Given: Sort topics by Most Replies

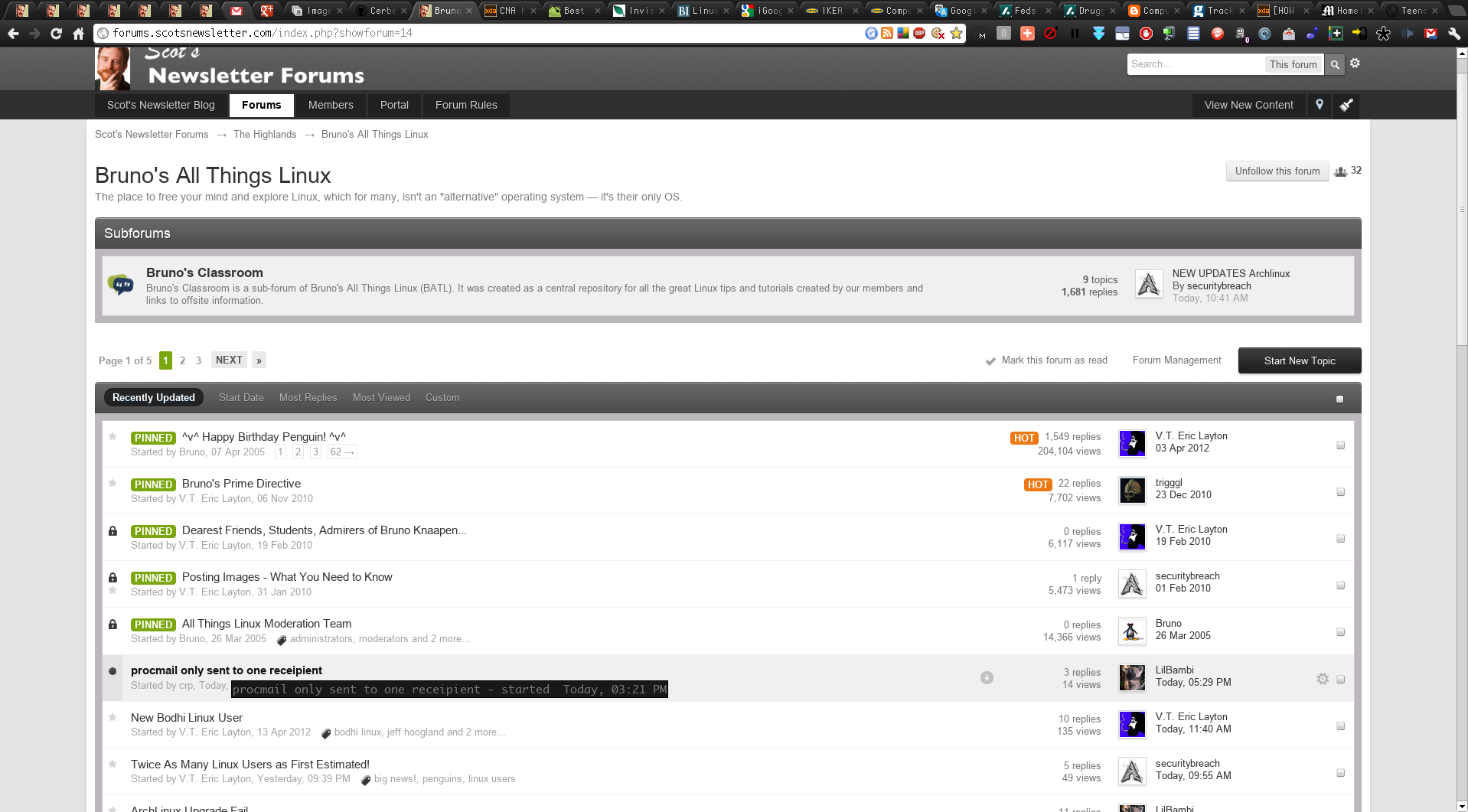Looking at the screenshot, I should click(308, 398).
